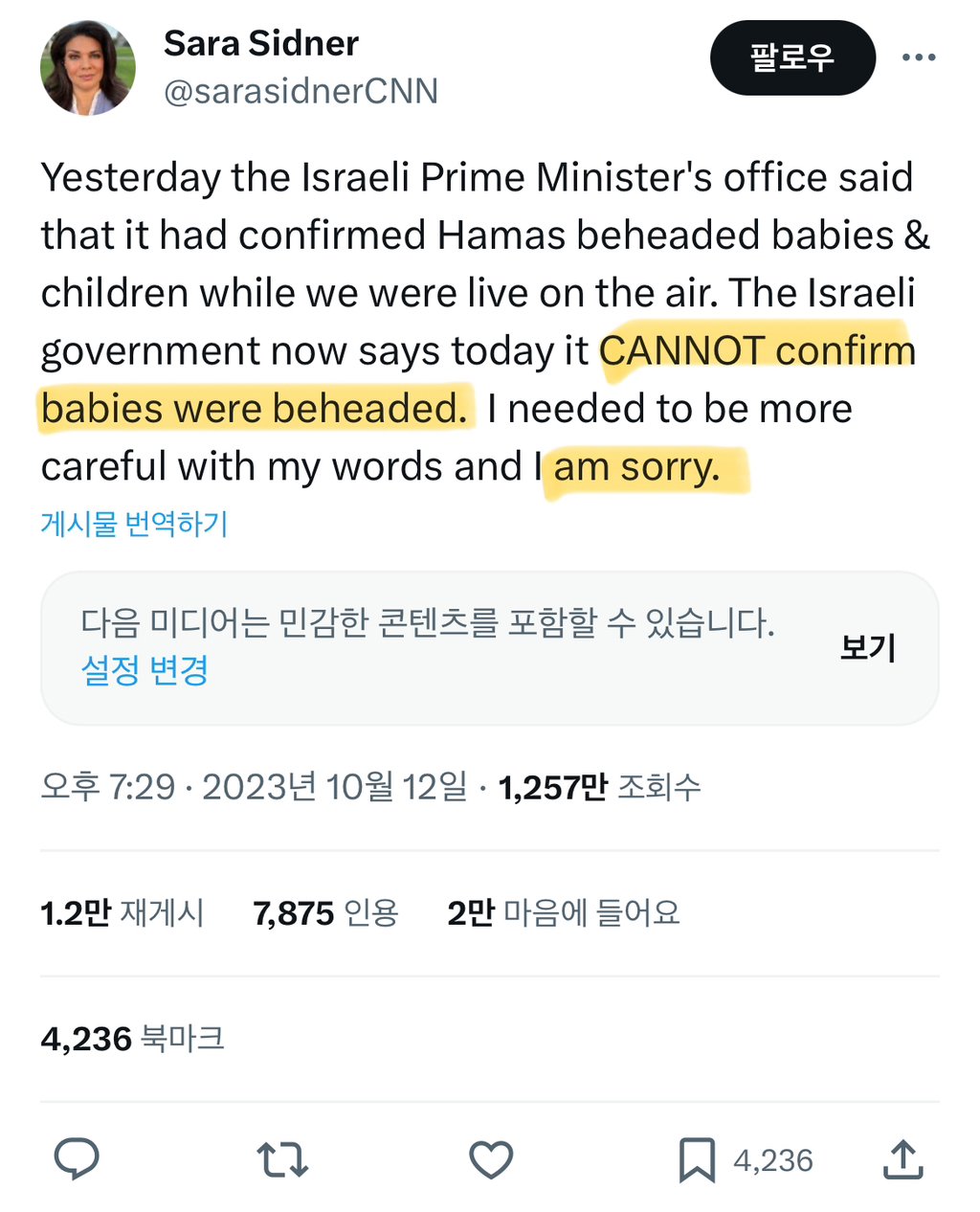Bookmark the post with the bookmark icon
The height and width of the screenshot is (1212, 980).
click(x=697, y=1159)
